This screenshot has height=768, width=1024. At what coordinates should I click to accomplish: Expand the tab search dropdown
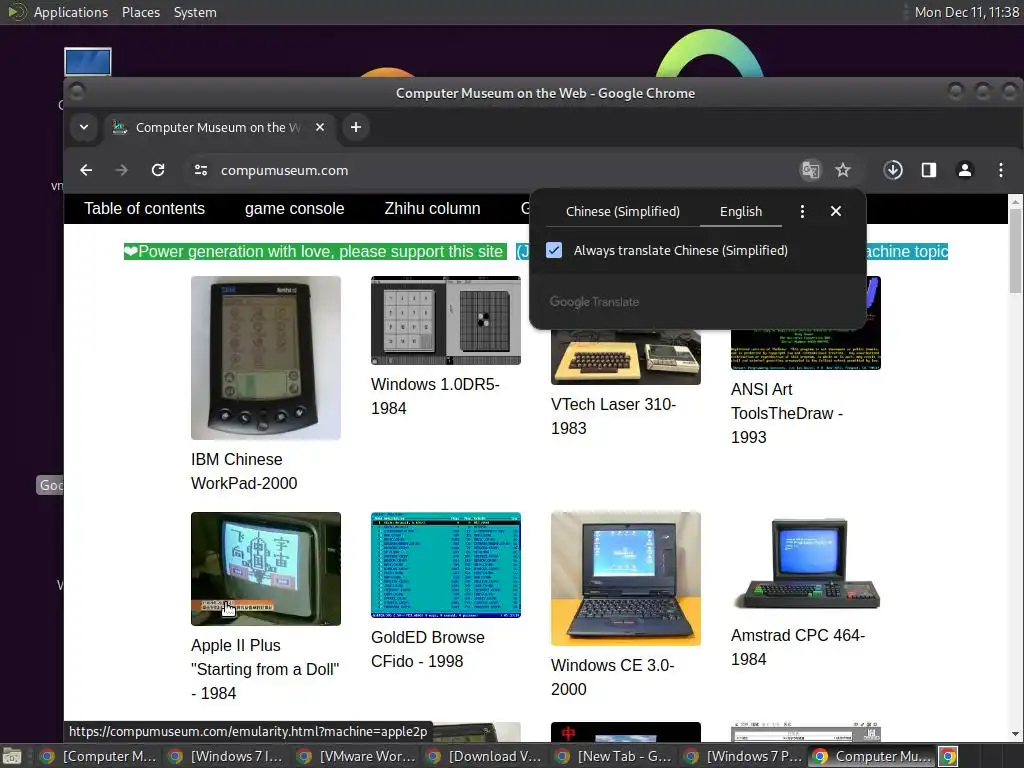tap(84, 127)
